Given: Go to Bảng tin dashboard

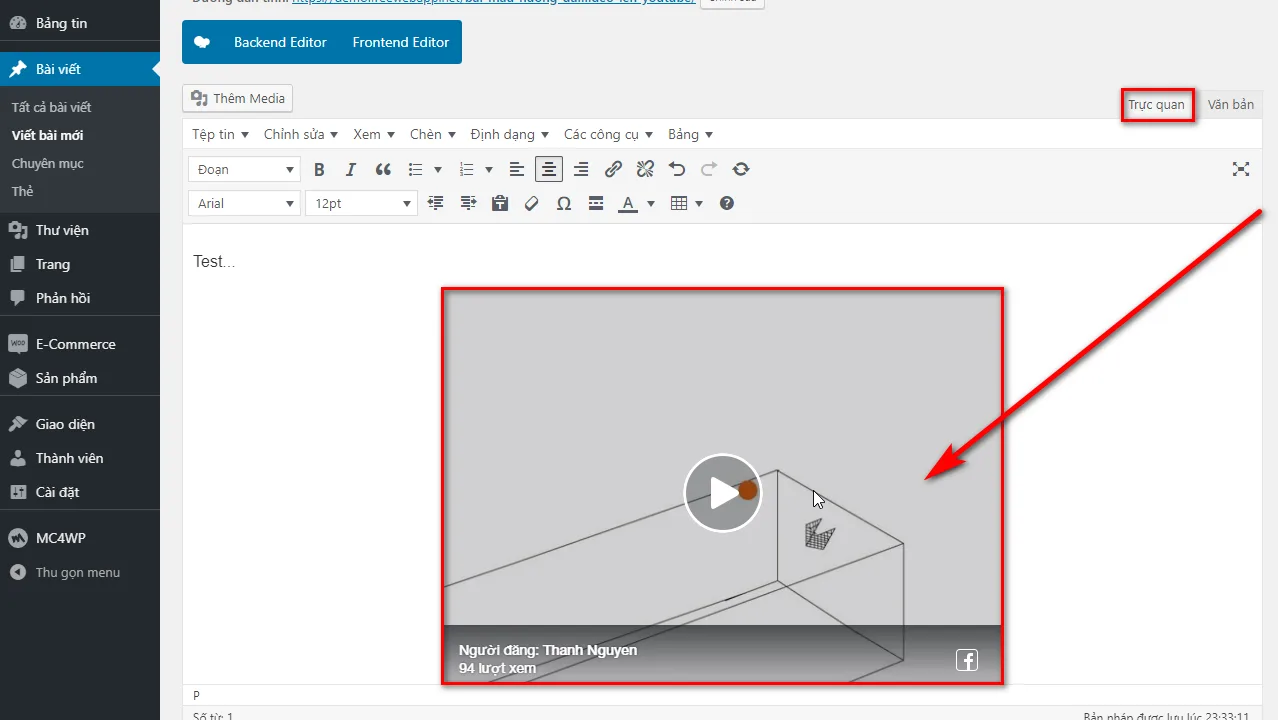Looking at the screenshot, I should pyautogui.click(x=80, y=23).
